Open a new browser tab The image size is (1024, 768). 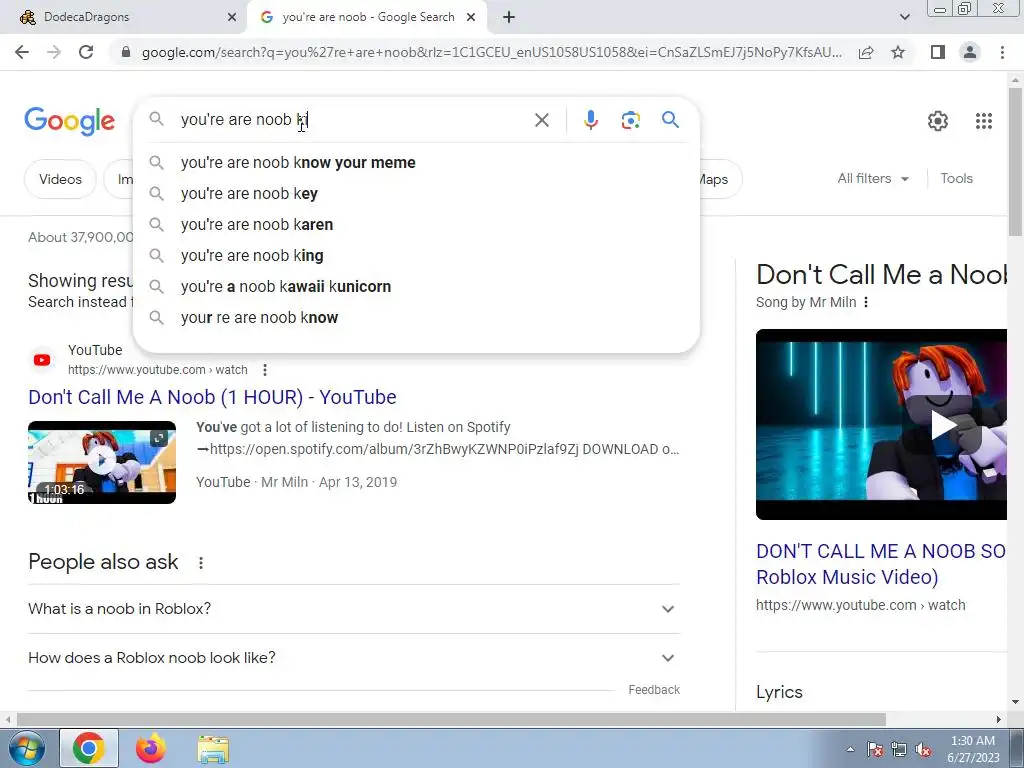point(509,18)
